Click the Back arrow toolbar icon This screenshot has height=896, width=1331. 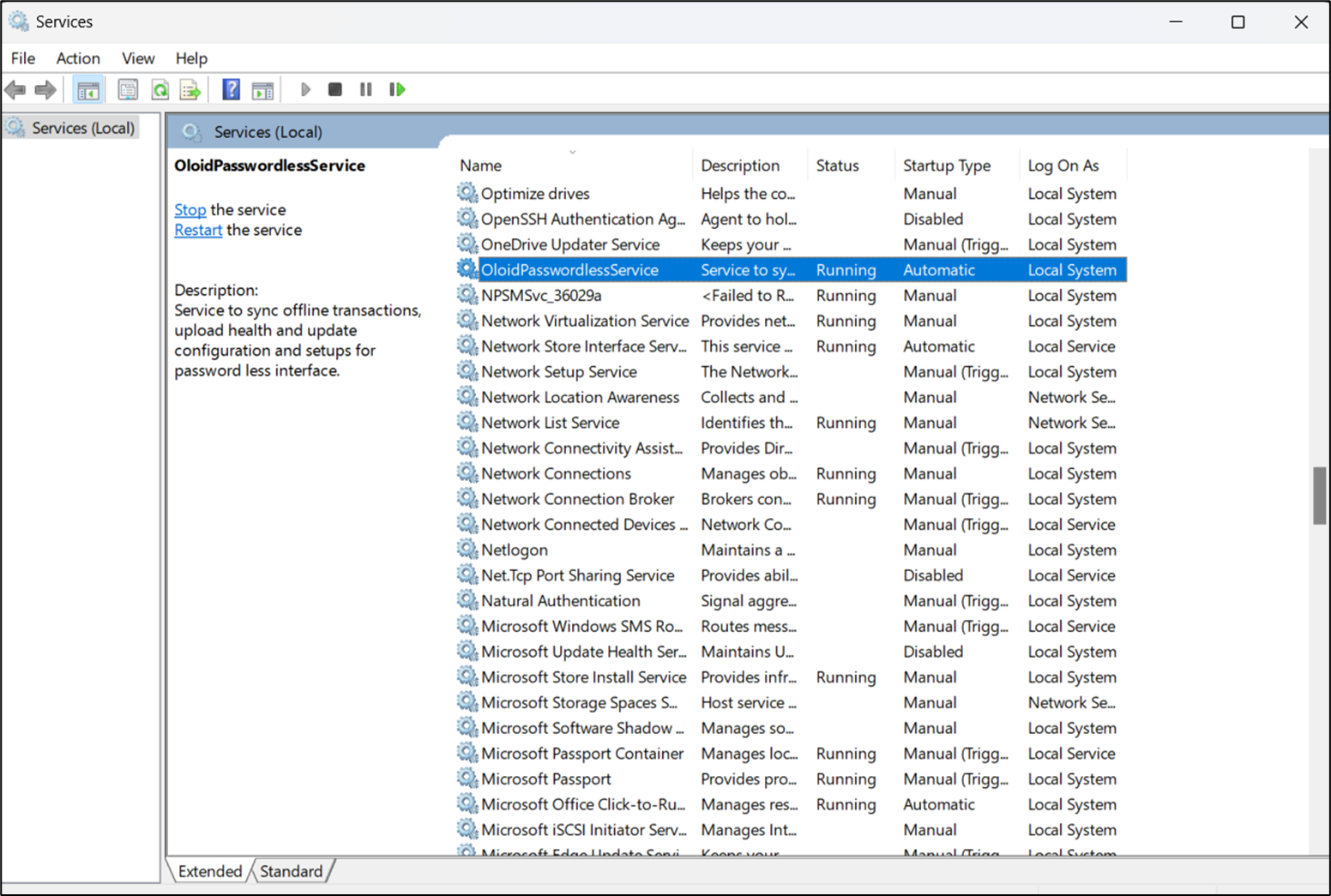click(x=15, y=89)
